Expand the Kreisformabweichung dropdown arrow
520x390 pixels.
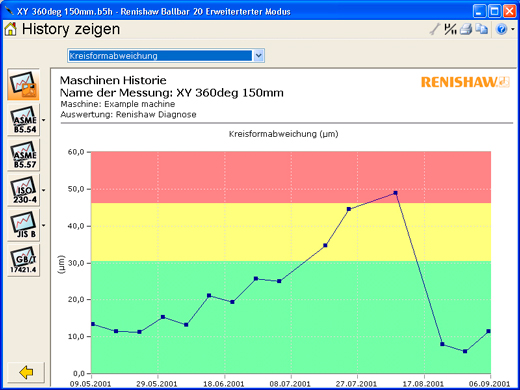pos(259,56)
